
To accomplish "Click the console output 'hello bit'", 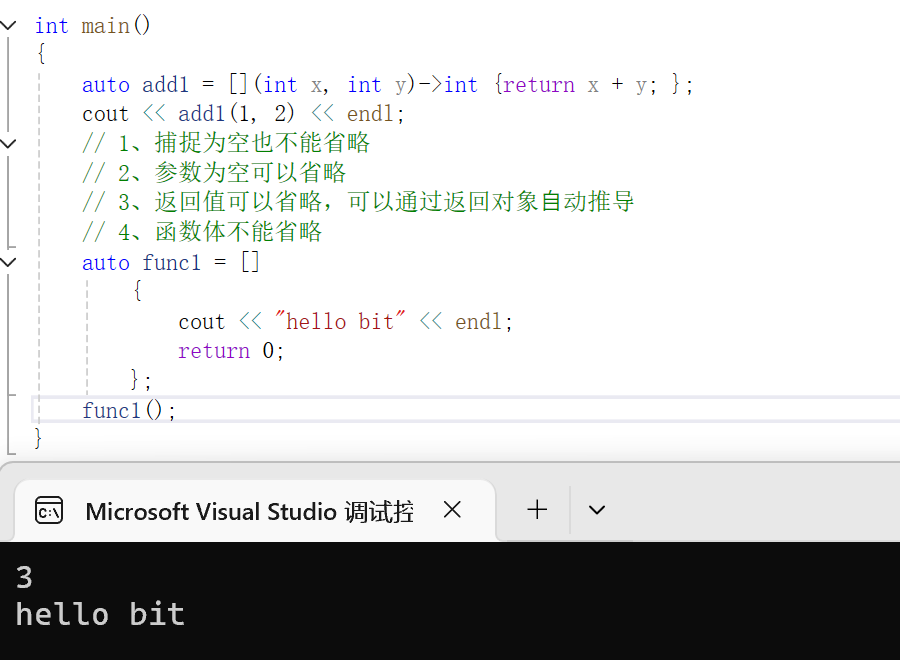I will (100, 614).
